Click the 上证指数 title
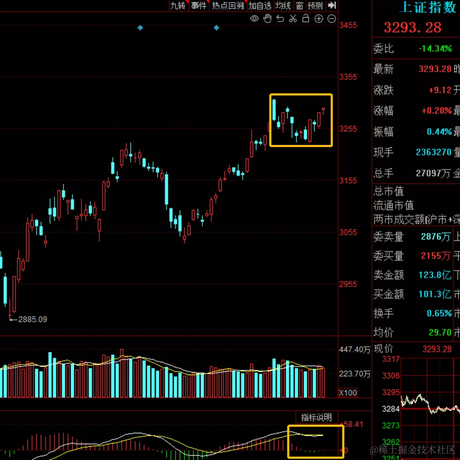Screen dimensions: 460x460 coord(428,7)
